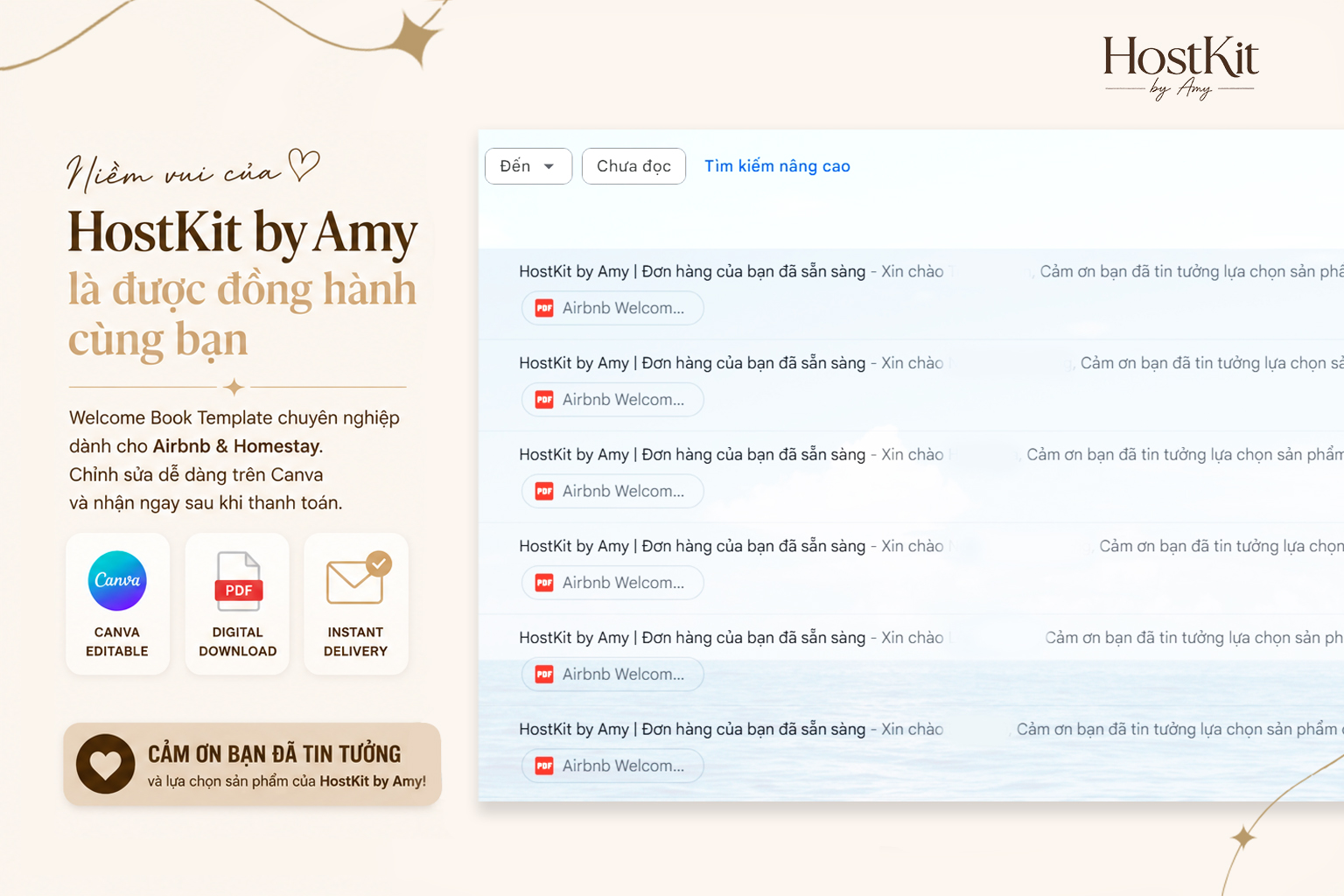Viewport: 1344px width, 896px height.
Task: Click the "DIGITAL DOWNLOAD" label
Action: click(238, 641)
